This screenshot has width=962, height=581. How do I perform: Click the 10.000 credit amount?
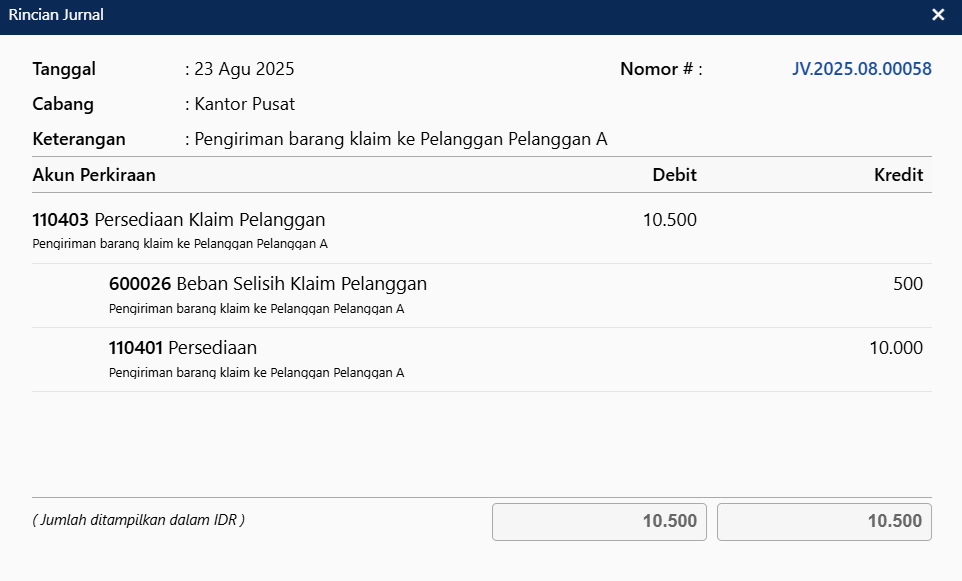tap(895, 348)
